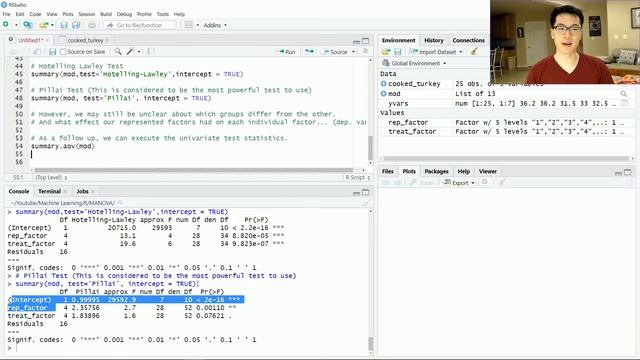This screenshot has width=640, height=360.
Task: Switch to the Packages tab
Action: coord(436,171)
